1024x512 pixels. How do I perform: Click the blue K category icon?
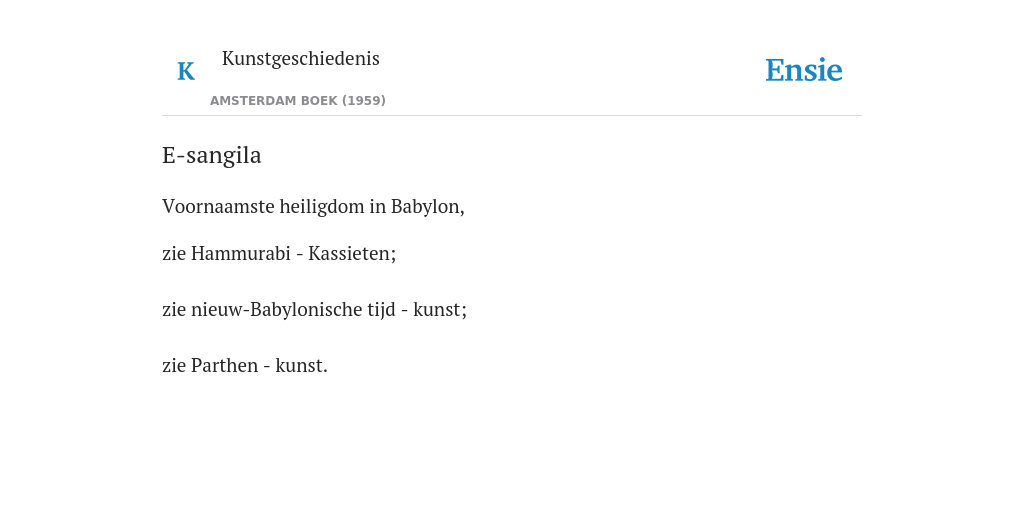(x=186, y=71)
